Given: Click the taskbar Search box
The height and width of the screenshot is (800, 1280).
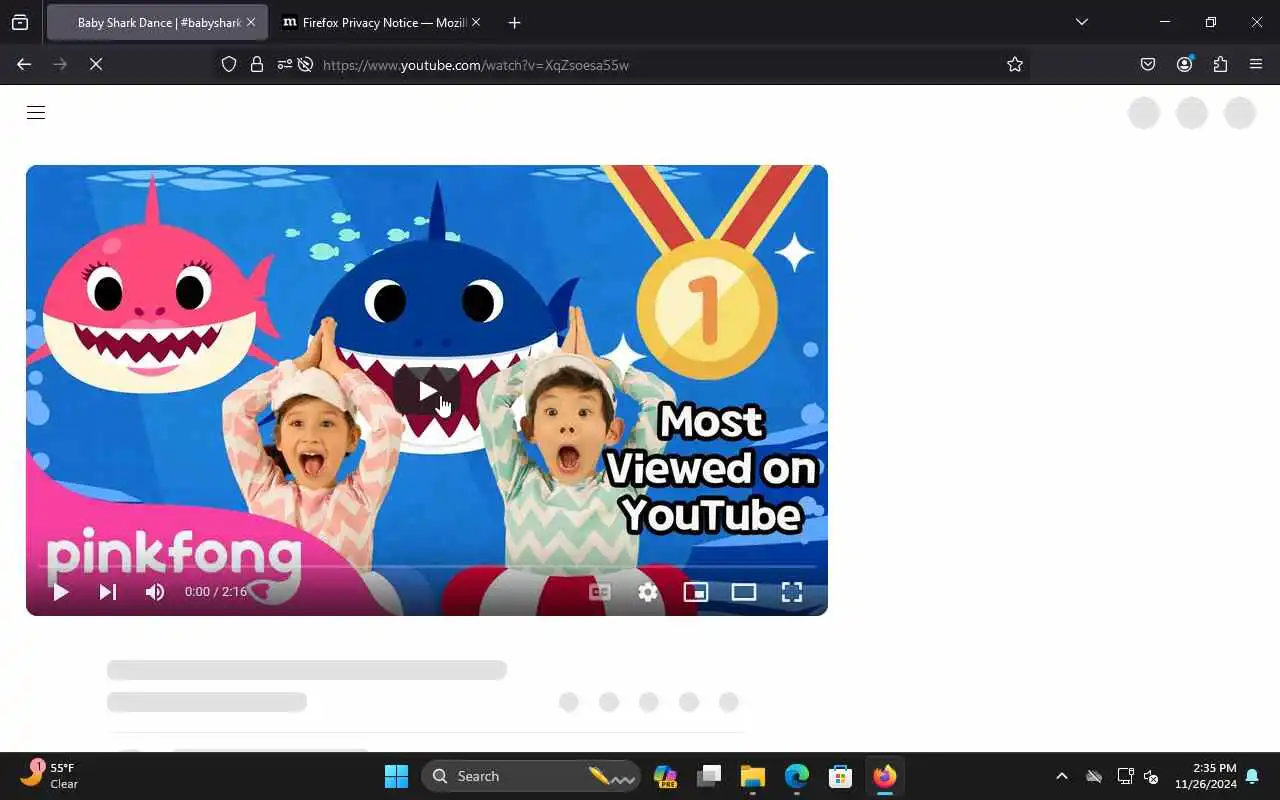Looking at the screenshot, I should point(531,776).
